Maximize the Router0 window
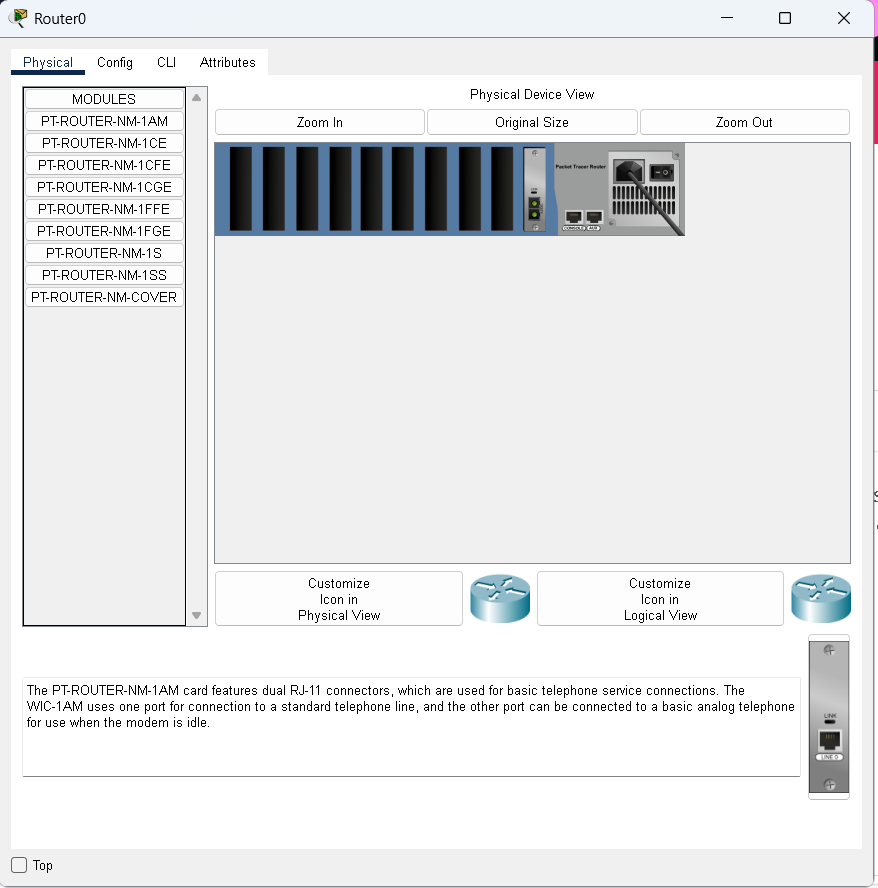 (785, 18)
